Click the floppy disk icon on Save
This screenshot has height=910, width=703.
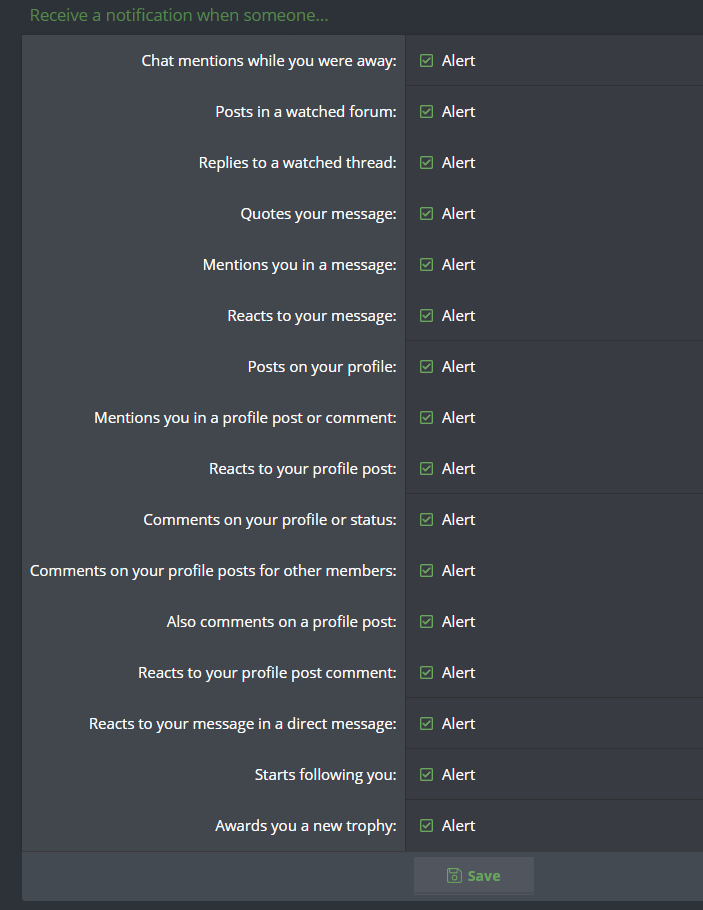click(x=454, y=876)
